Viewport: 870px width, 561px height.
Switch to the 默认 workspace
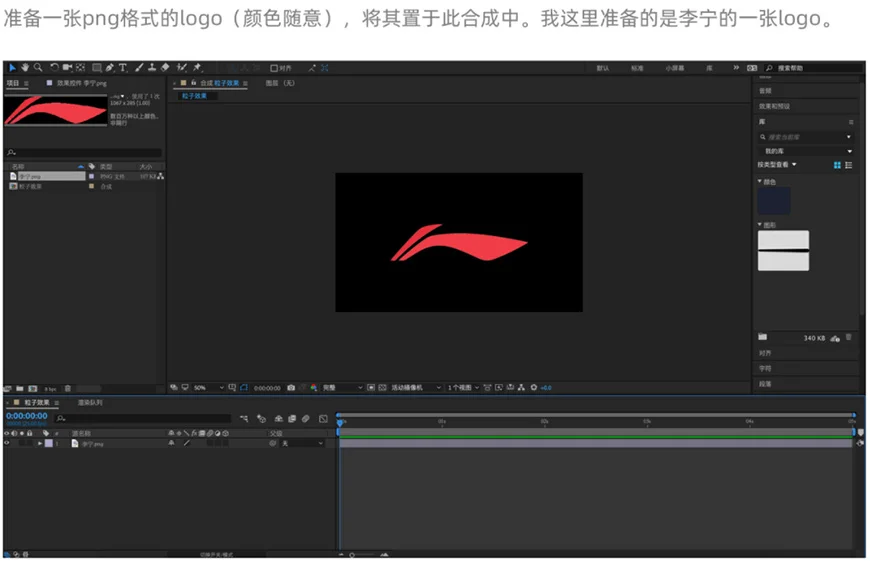tap(603, 68)
